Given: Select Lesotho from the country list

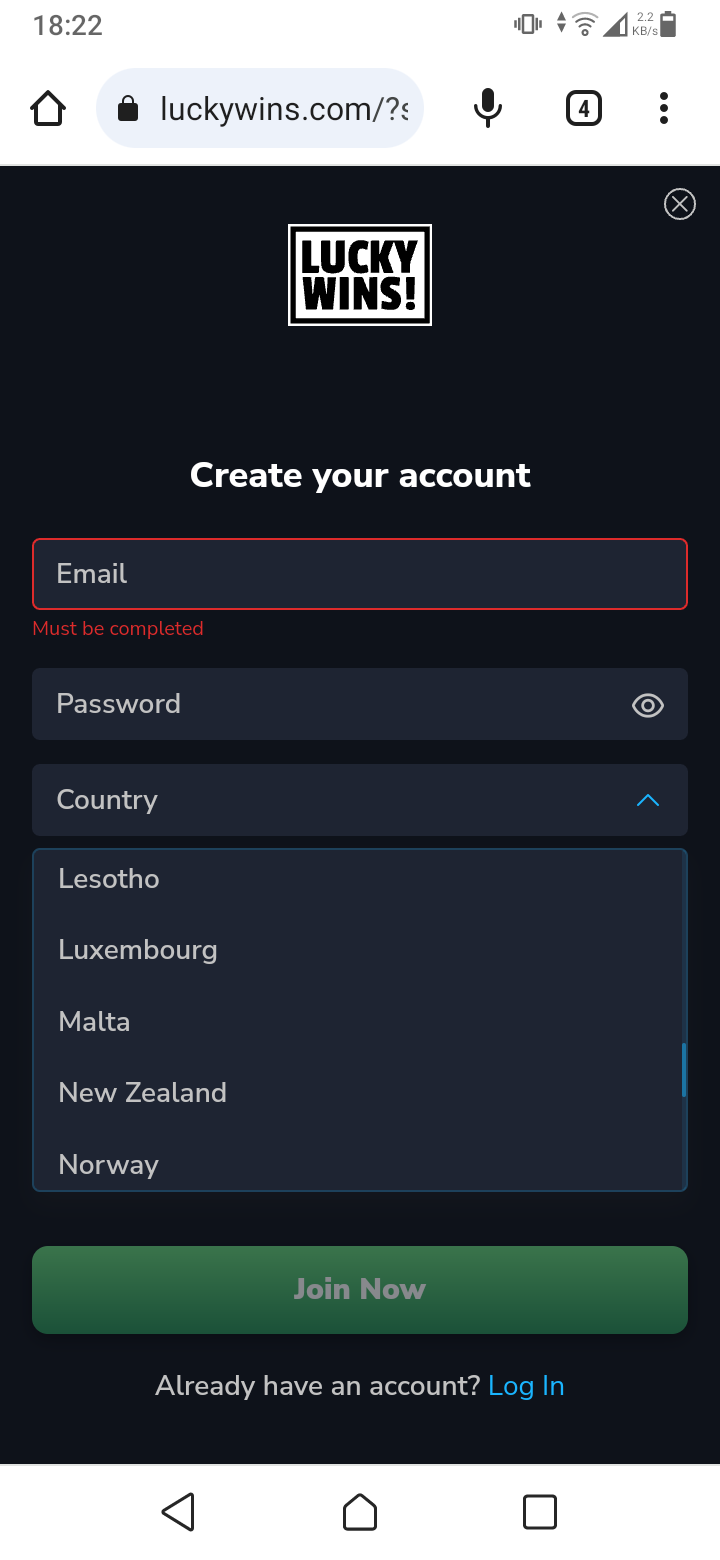Looking at the screenshot, I should point(109,879).
